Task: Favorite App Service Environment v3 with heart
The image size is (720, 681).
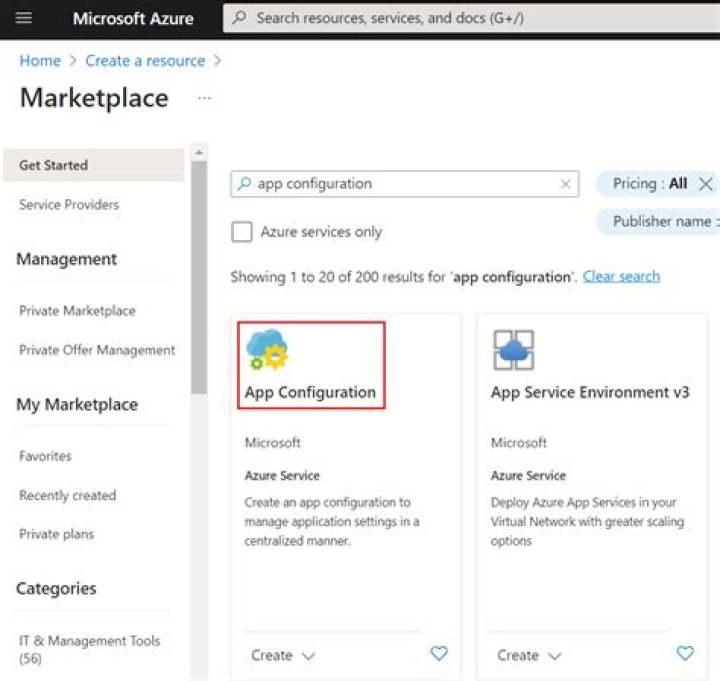Action: (685, 654)
